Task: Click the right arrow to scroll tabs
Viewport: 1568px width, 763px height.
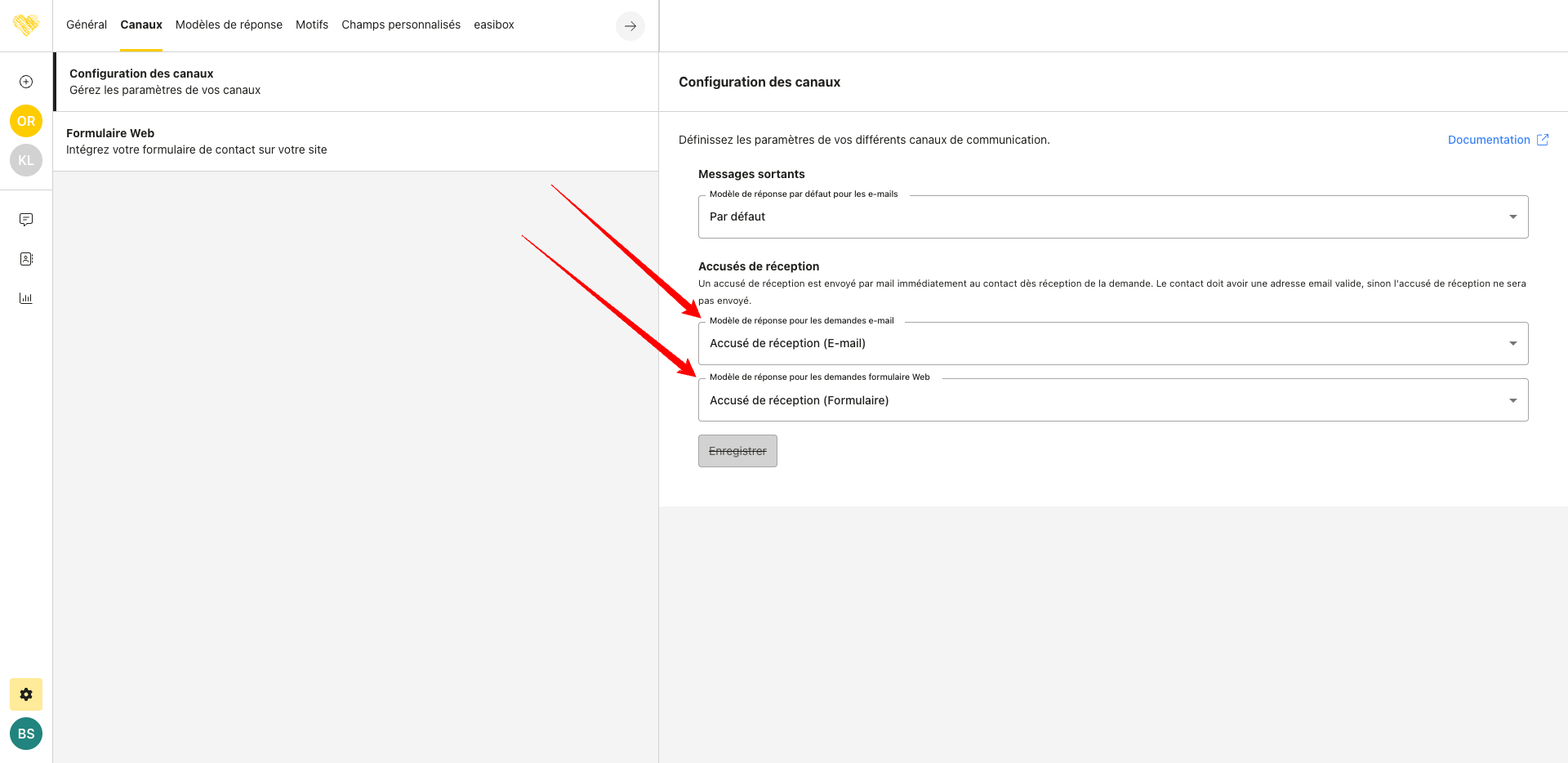Action: tap(630, 26)
